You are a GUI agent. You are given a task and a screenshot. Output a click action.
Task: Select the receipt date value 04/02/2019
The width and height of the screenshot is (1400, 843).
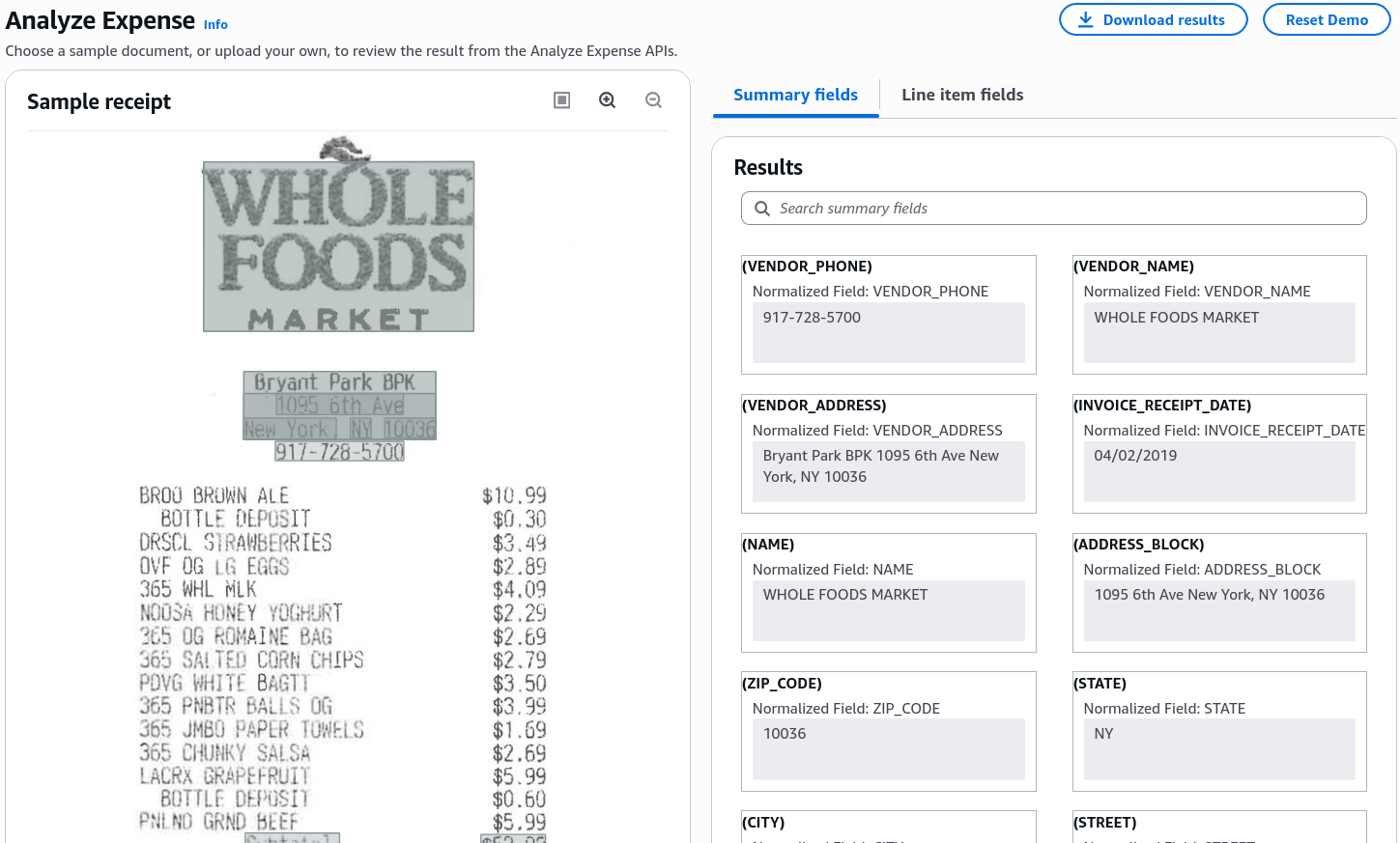1219,472
